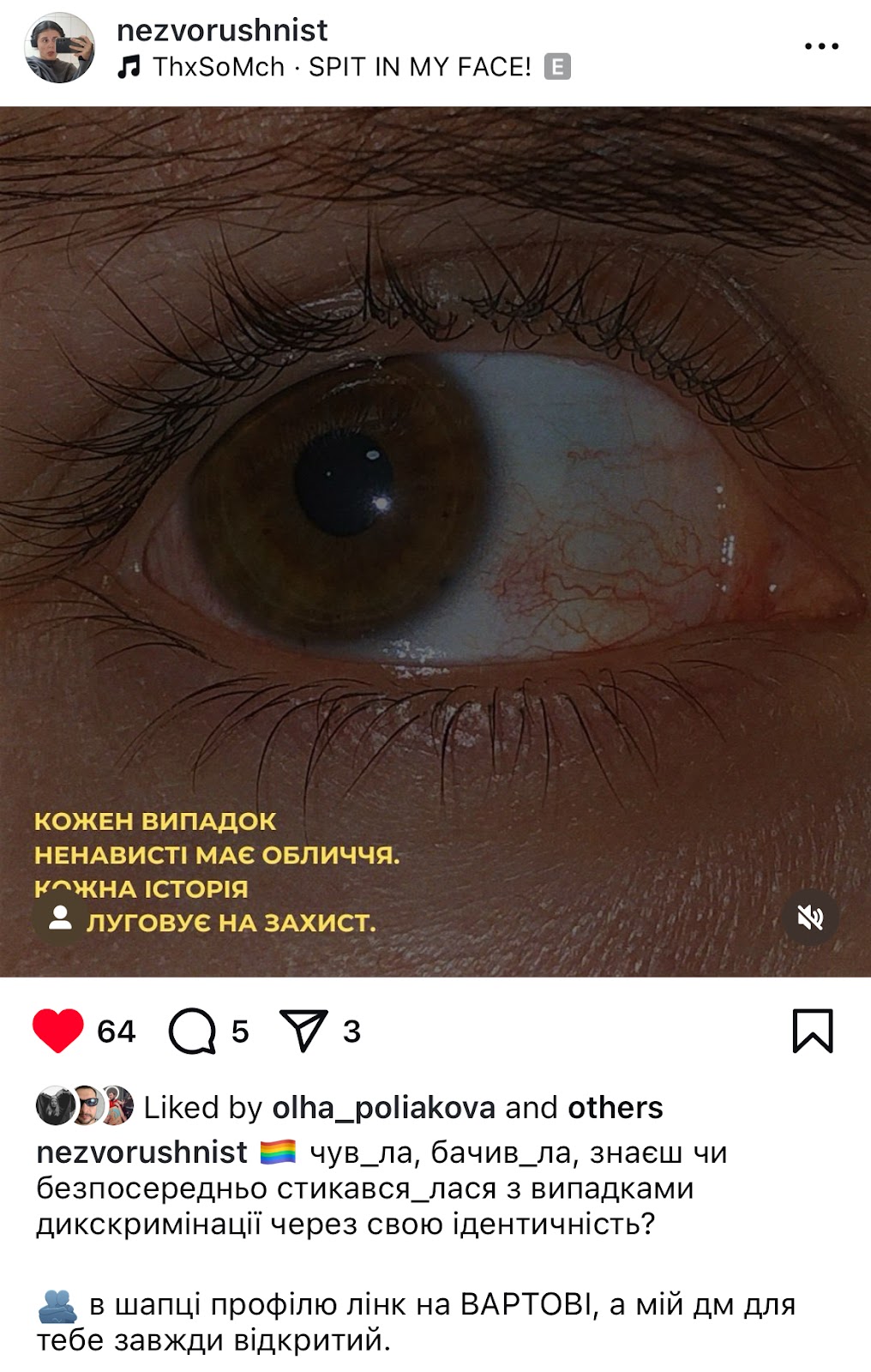Tap the 3 shares count

coord(351,1031)
